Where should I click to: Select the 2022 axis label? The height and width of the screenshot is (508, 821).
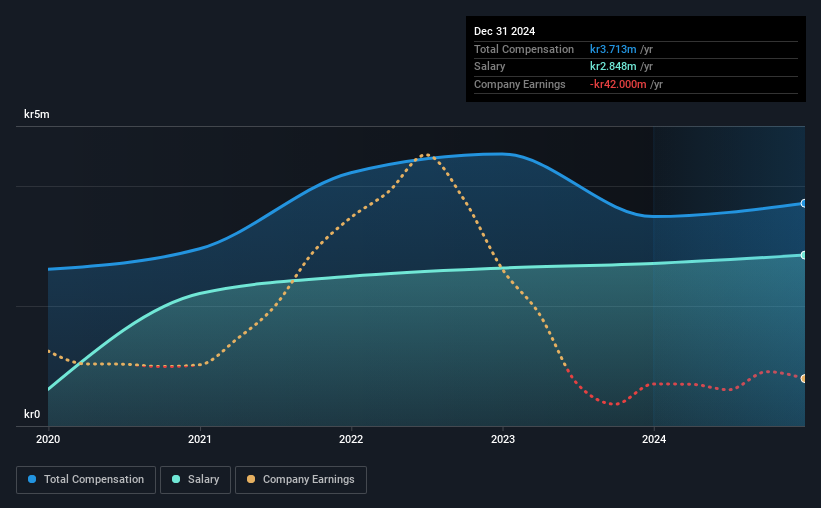pyautogui.click(x=351, y=439)
